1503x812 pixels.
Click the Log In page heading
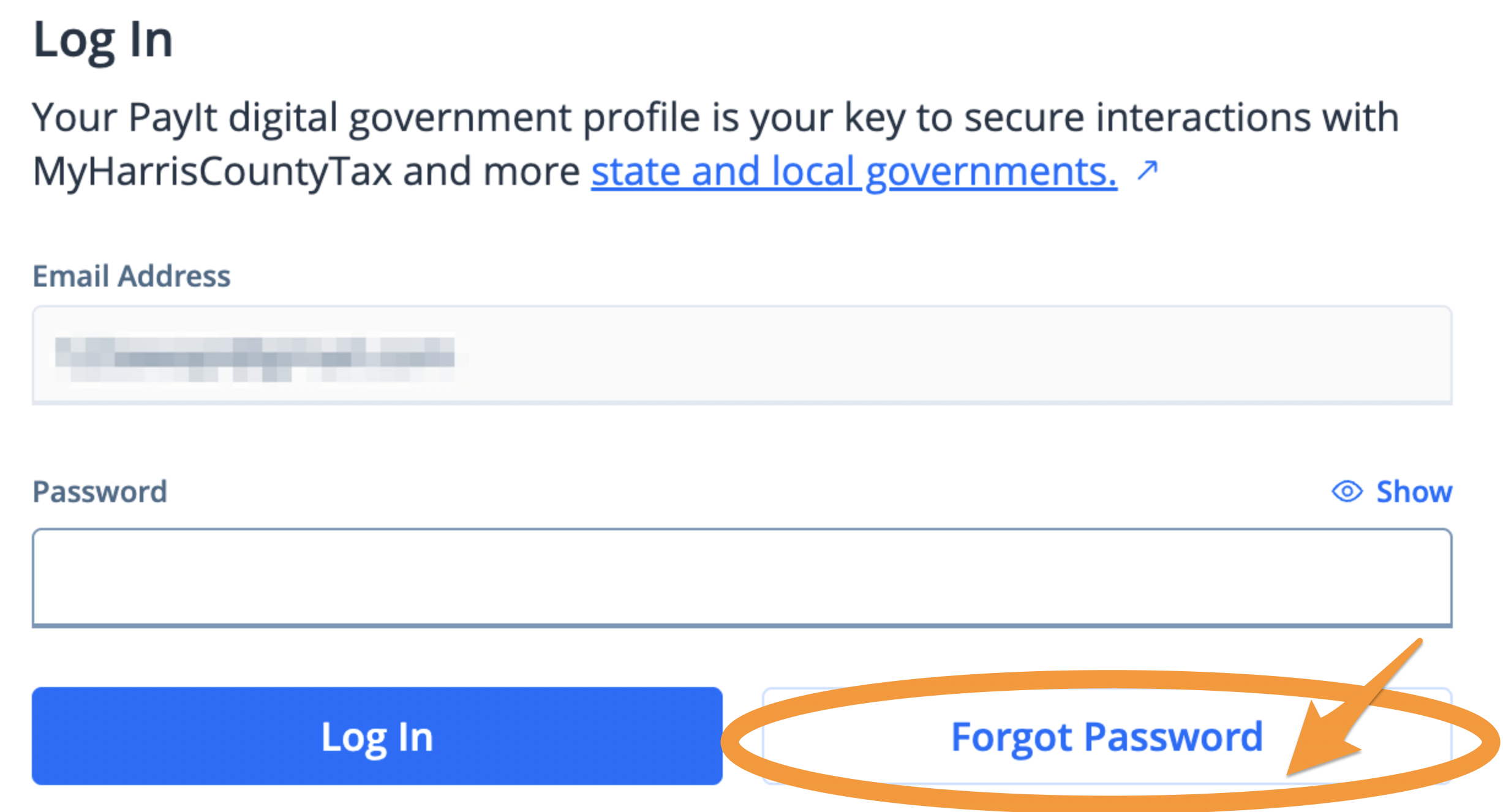[x=103, y=40]
